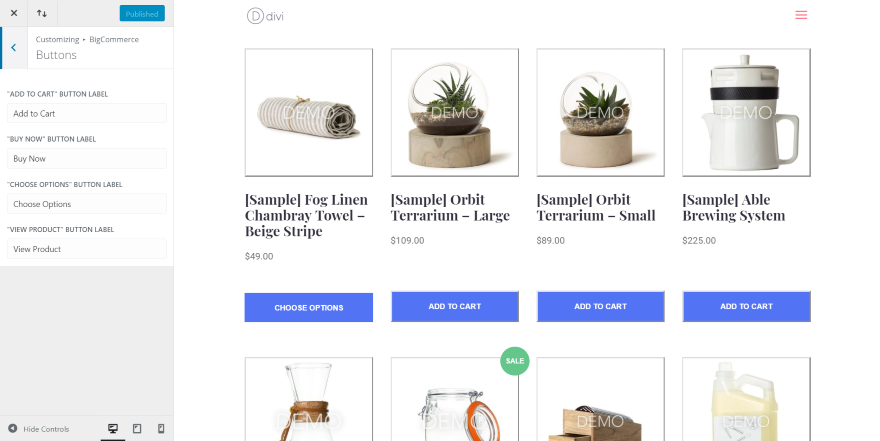Add Orbit Terrarium Large to cart
Viewport: 880px width, 441px height.
point(455,306)
